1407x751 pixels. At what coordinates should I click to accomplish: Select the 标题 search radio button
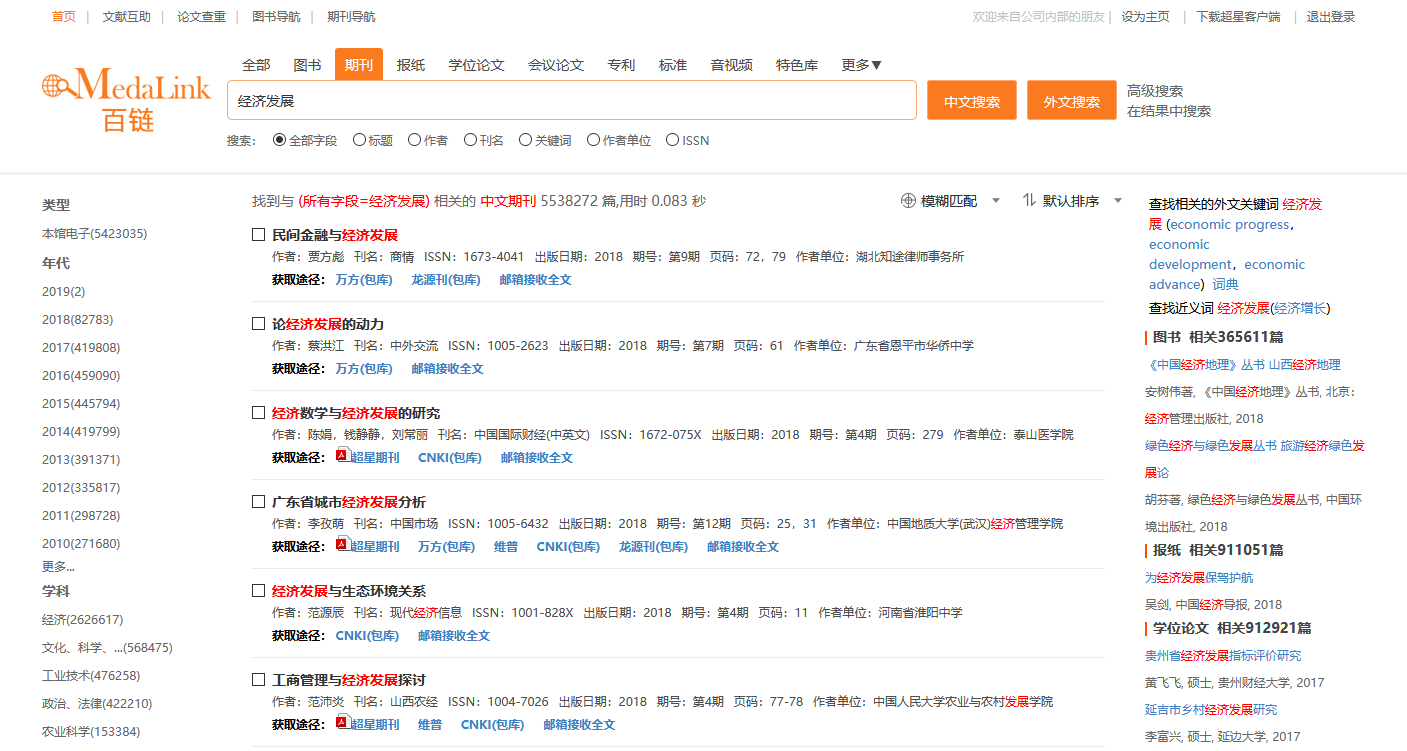click(x=360, y=141)
